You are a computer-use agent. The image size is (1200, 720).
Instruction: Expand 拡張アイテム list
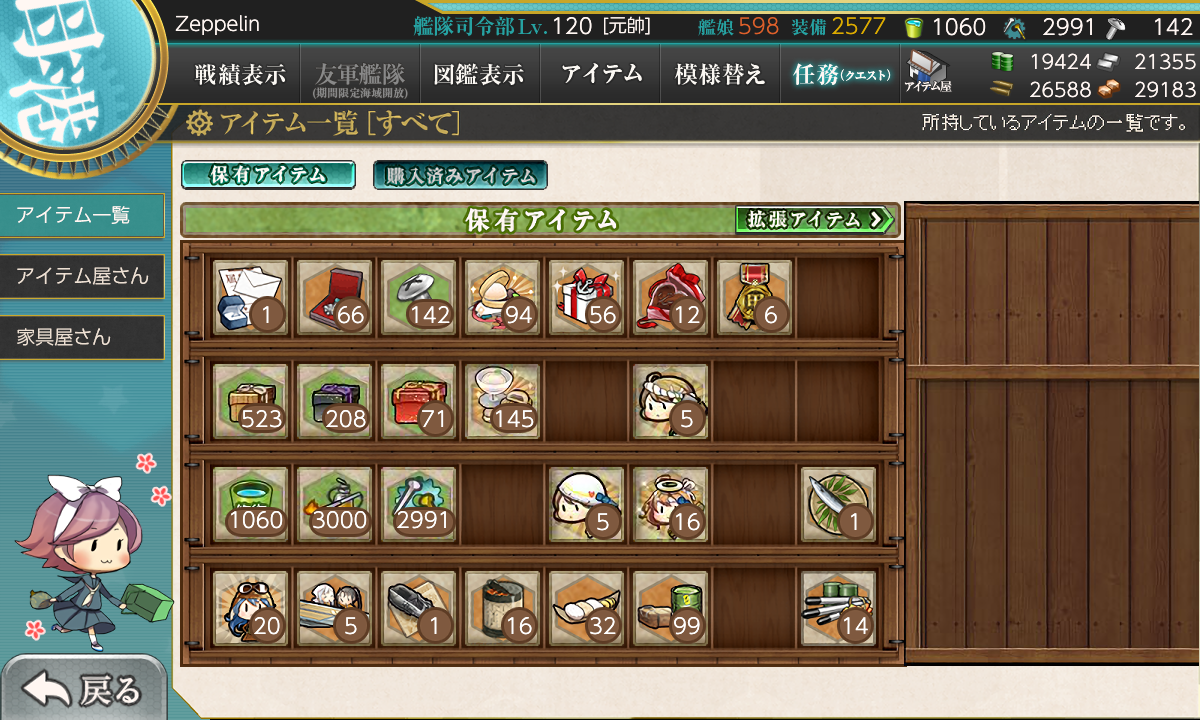tap(815, 219)
